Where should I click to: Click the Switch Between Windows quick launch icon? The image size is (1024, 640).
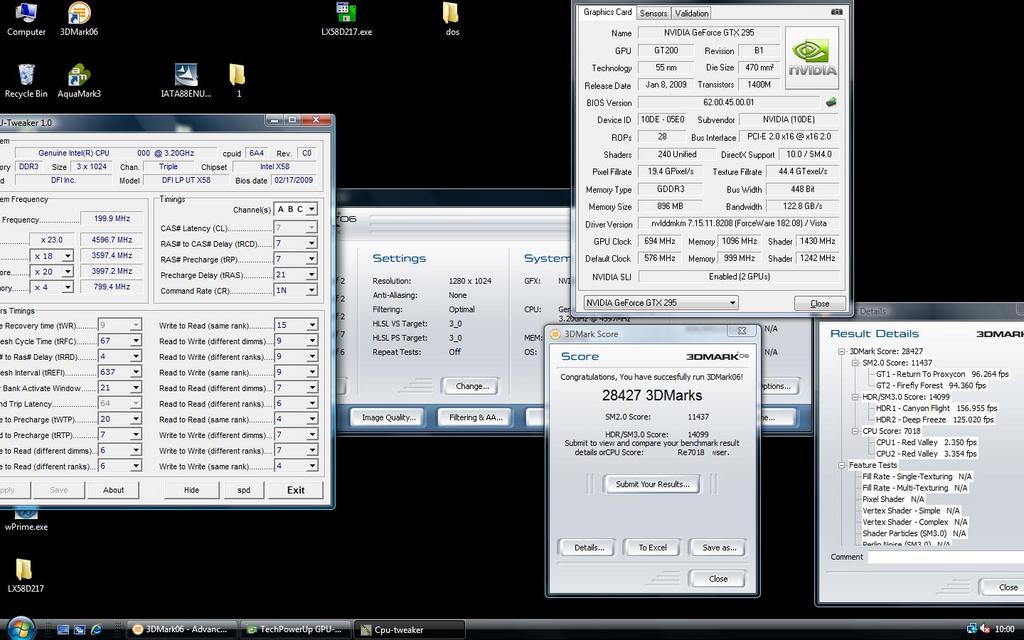tap(79, 630)
